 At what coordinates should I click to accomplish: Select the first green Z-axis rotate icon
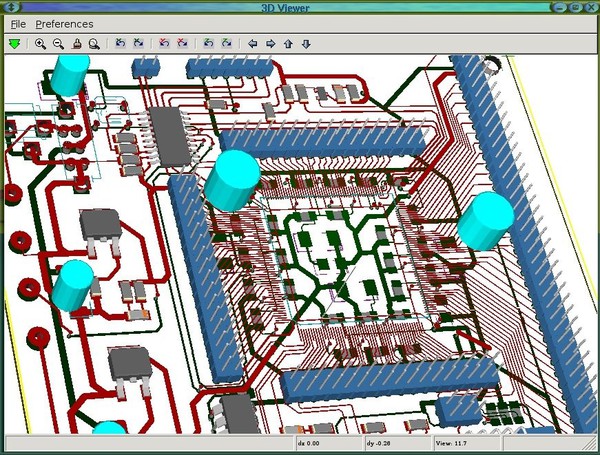coord(208,44)
